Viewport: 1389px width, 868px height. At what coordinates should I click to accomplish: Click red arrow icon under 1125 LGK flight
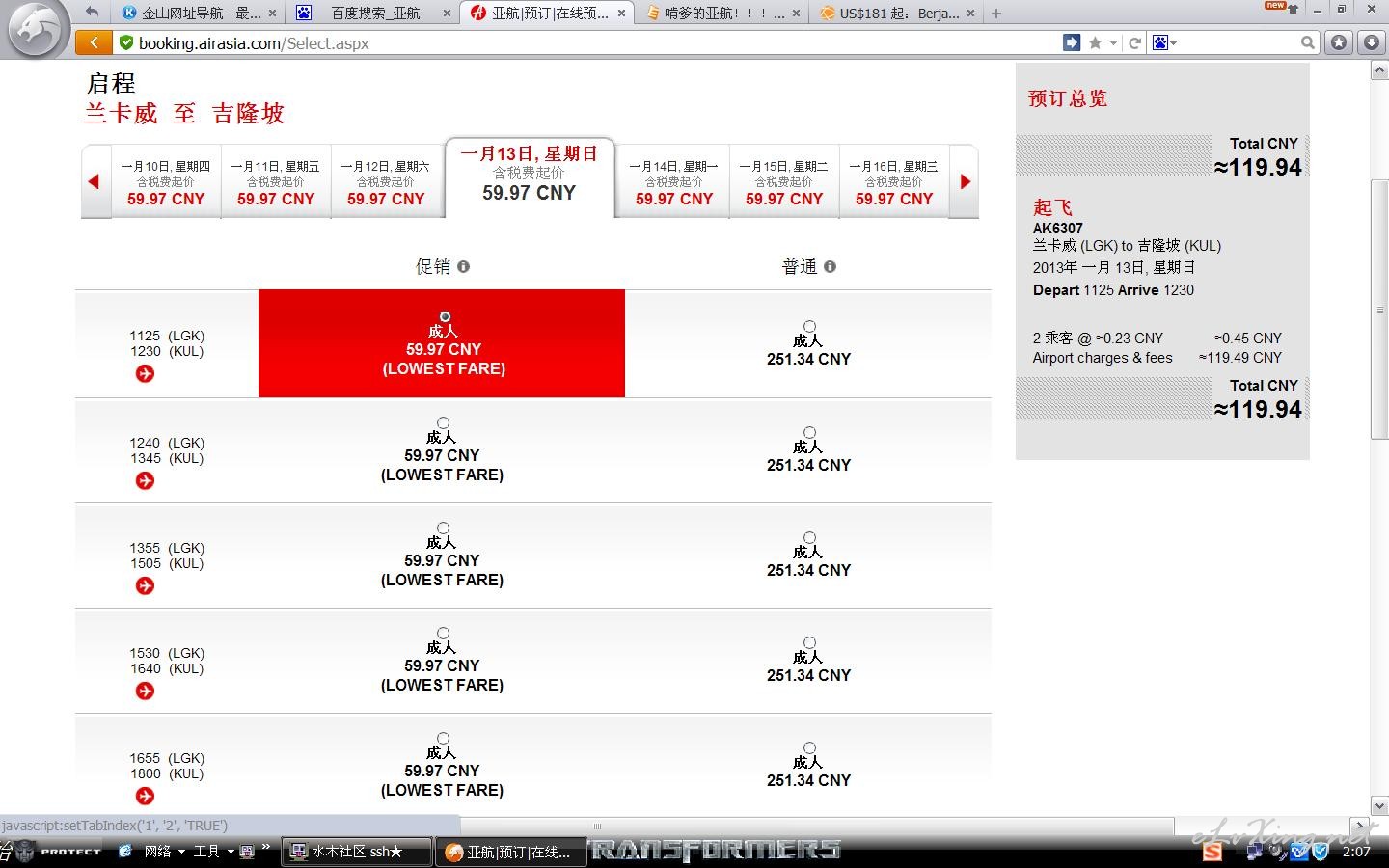point(145,374)
